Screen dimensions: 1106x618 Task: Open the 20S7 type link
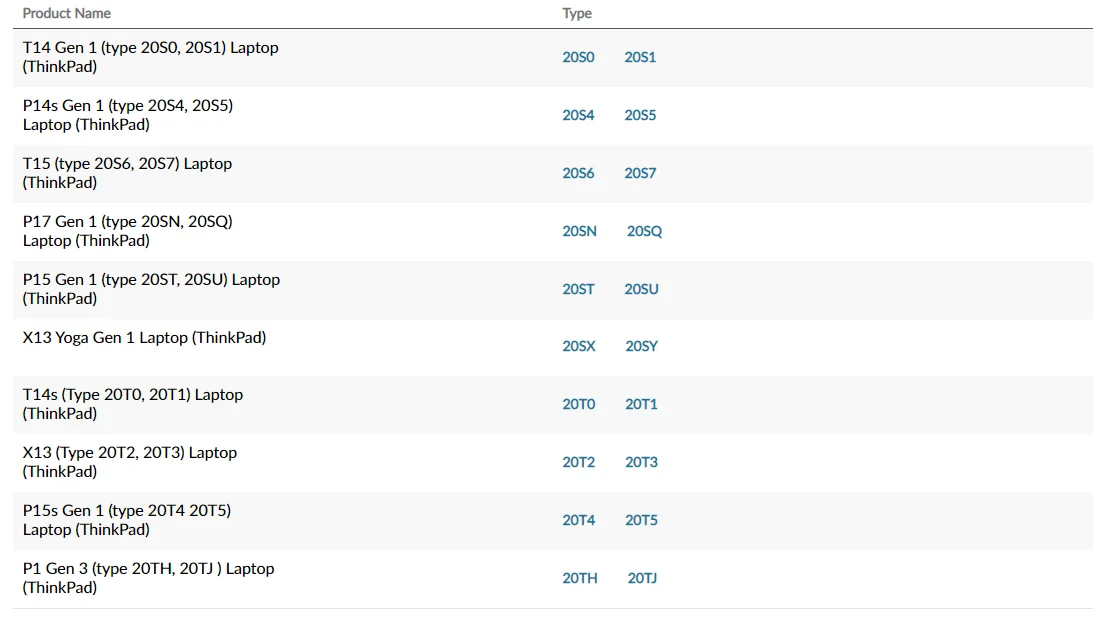[640, 173]
